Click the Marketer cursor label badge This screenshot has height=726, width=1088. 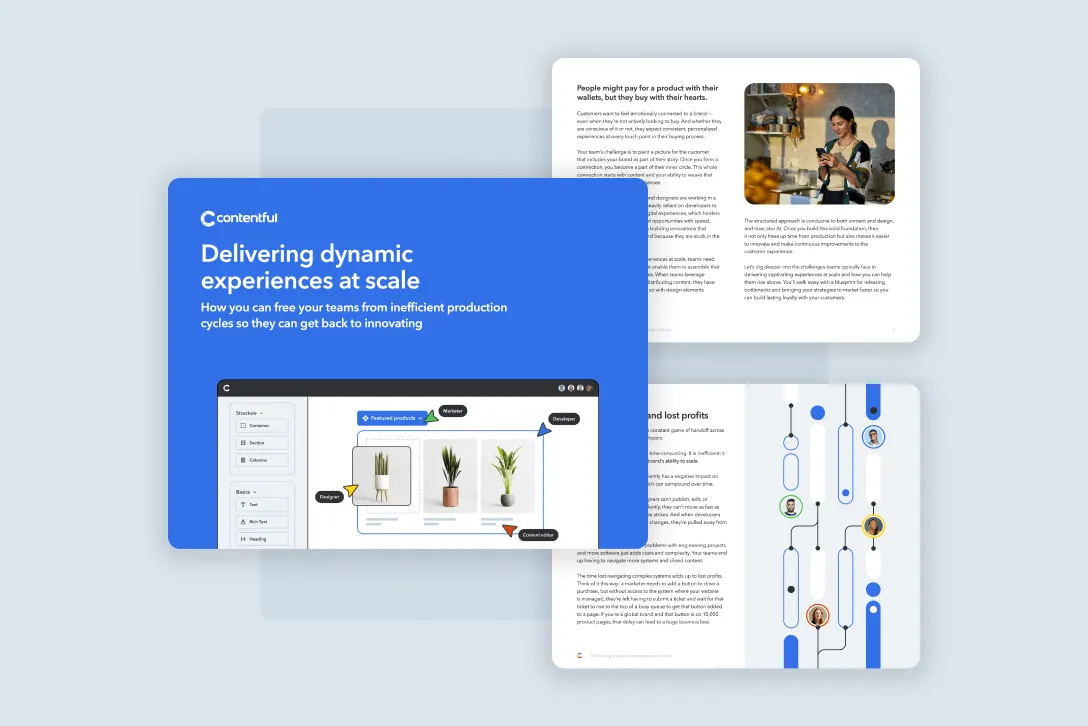(x=453, y=411)
